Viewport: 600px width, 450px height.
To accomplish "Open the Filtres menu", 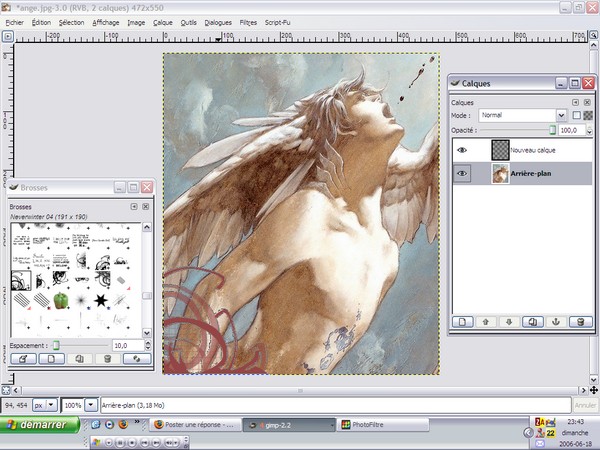I will click(248, 20).
